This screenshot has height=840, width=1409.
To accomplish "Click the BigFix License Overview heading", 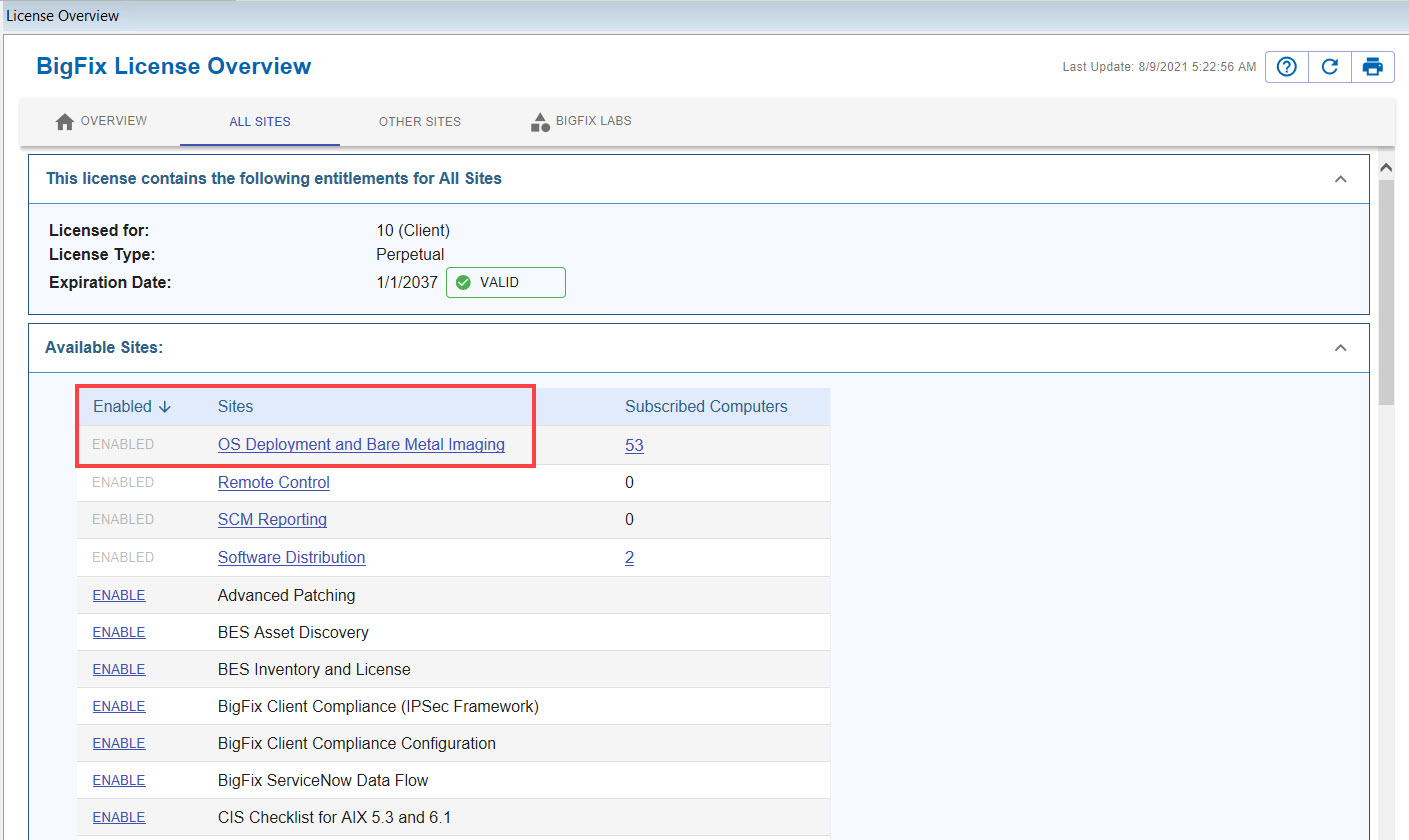I will point(174,67).
